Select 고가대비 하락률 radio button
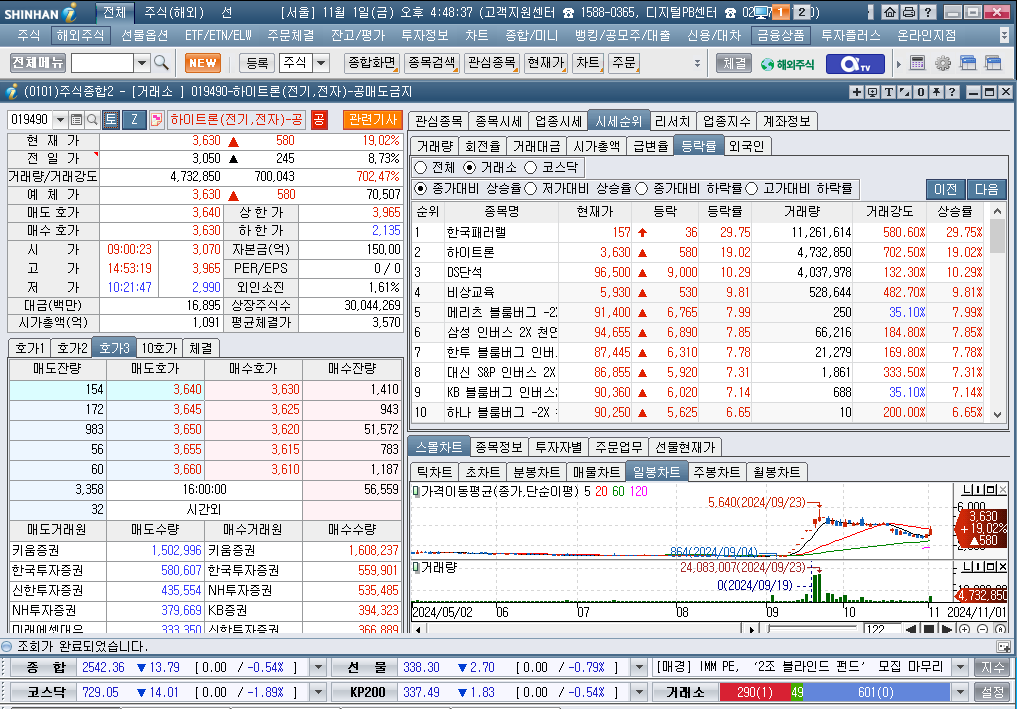The width and height of the screenshot is (1017, 709). tap(752, 189)
